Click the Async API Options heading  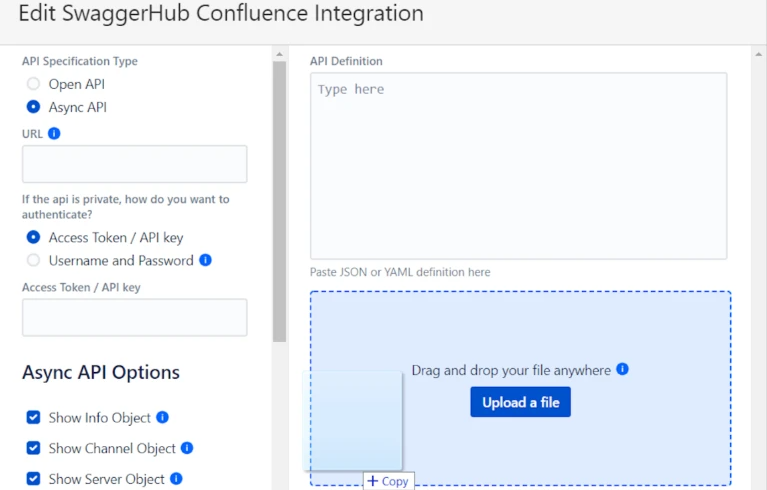[x=101, y=373]
